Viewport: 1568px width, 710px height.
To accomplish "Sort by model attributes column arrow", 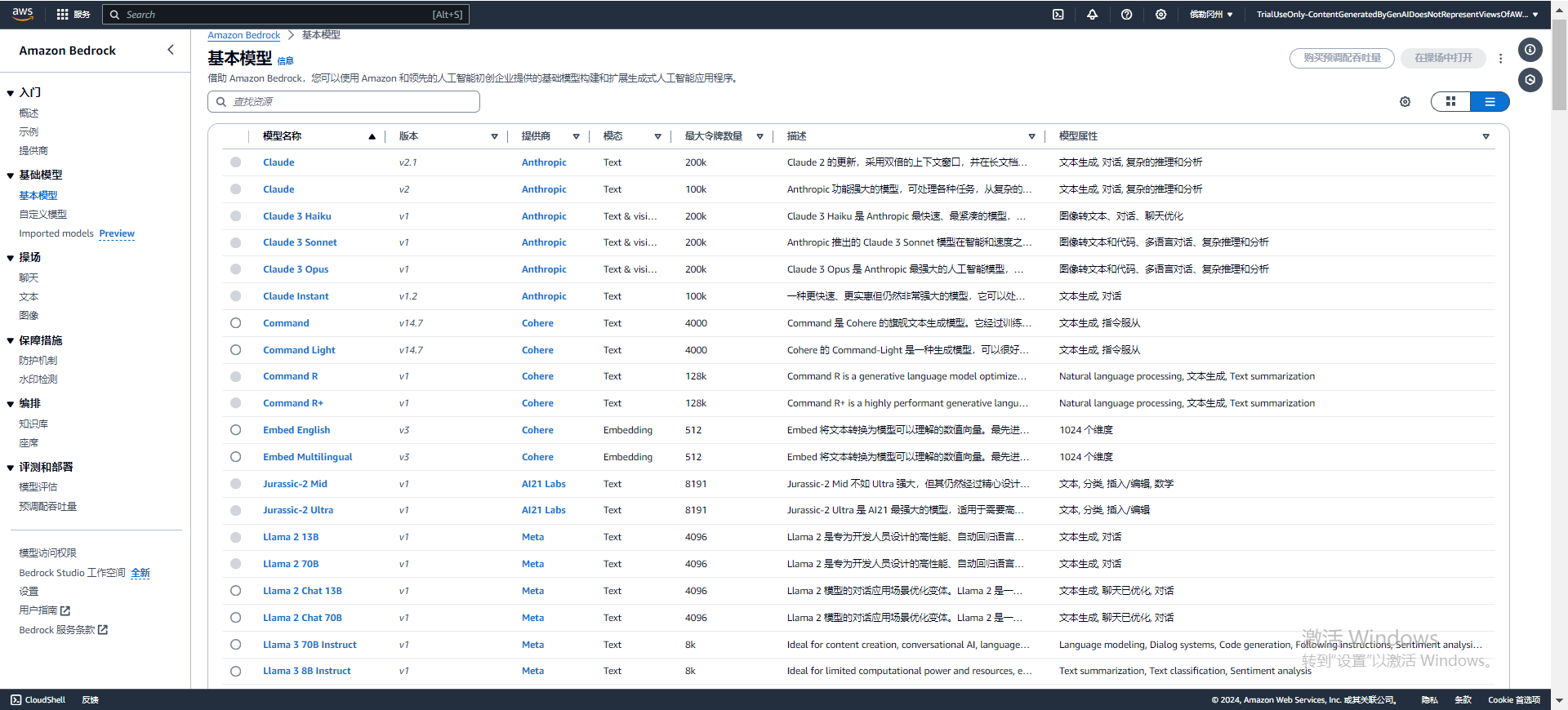I will (1486, 136).
